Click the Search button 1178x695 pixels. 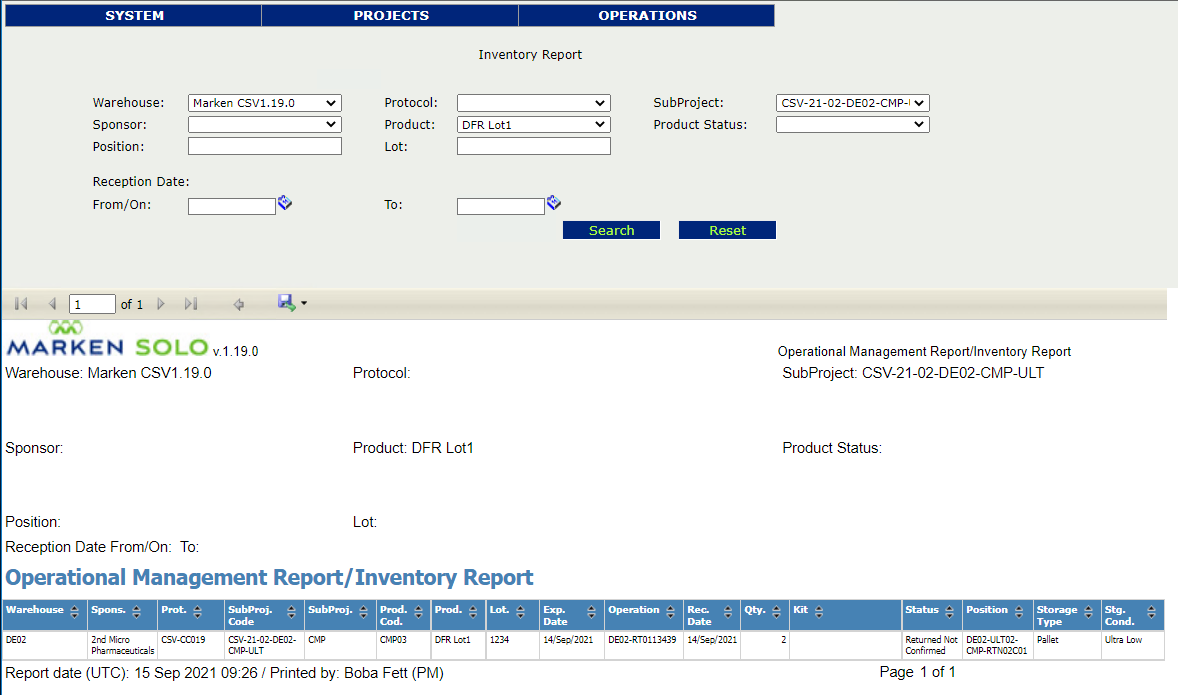click(x=612, y=231)
